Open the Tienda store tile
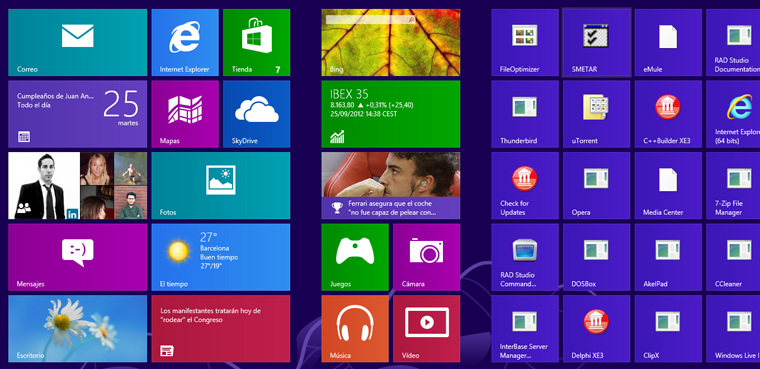This screenshot has width=760, height=369. coord(256,43)
